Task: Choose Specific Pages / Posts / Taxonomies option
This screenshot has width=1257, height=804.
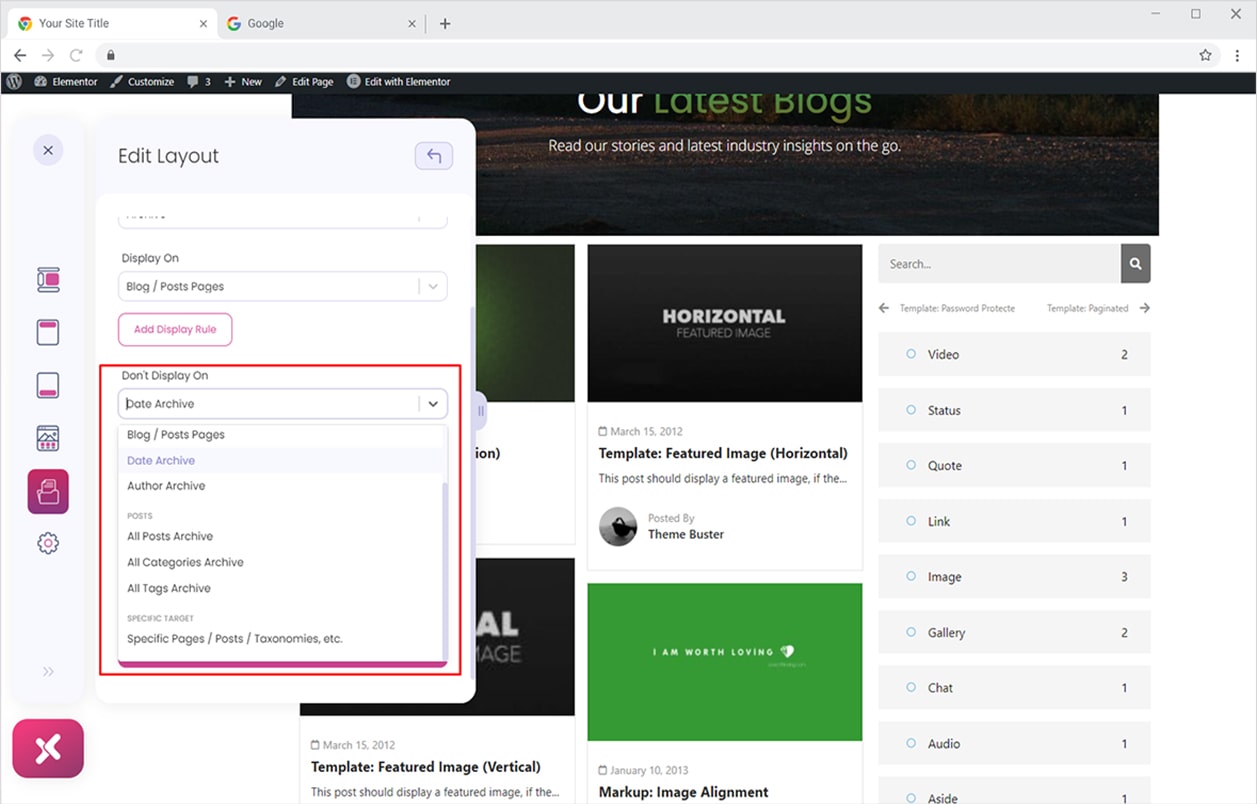Action: coord(281,639)
